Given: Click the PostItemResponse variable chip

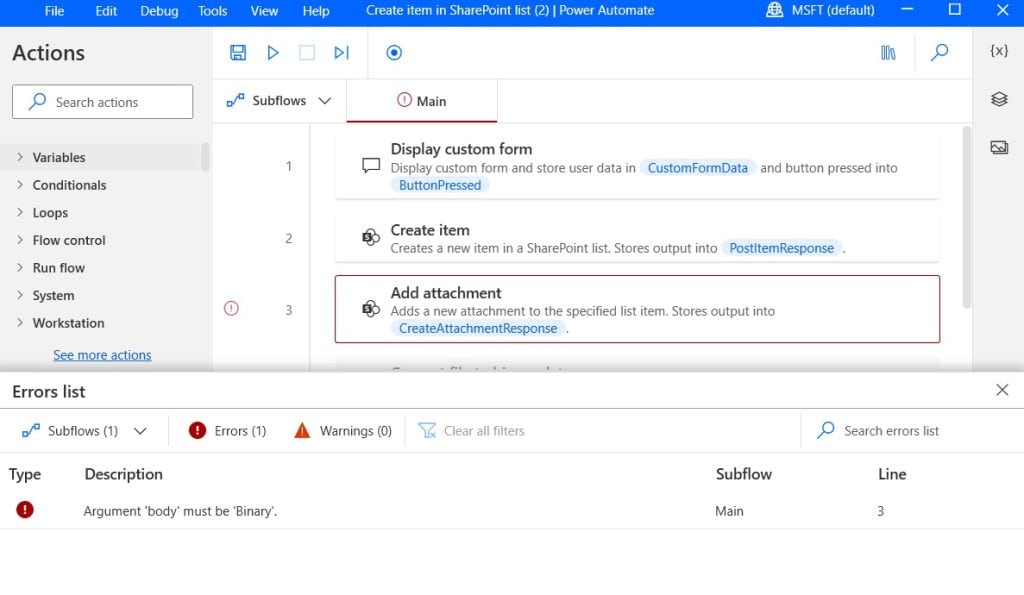Looking at the screenshot, I should click(781, 248).
